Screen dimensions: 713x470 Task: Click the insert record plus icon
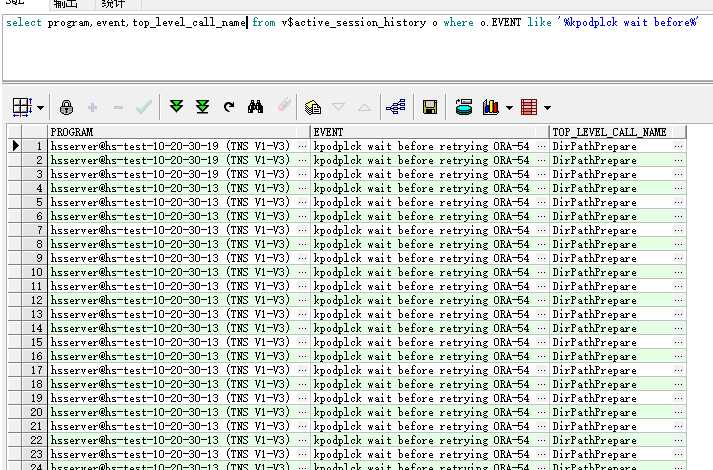[92, 108]
